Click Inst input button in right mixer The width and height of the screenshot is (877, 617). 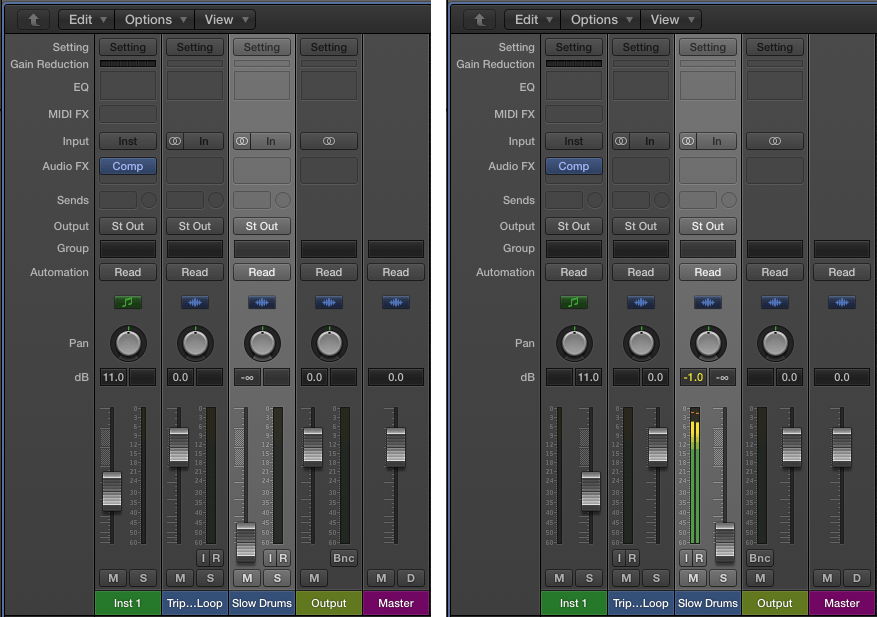[x=574, y=142]
